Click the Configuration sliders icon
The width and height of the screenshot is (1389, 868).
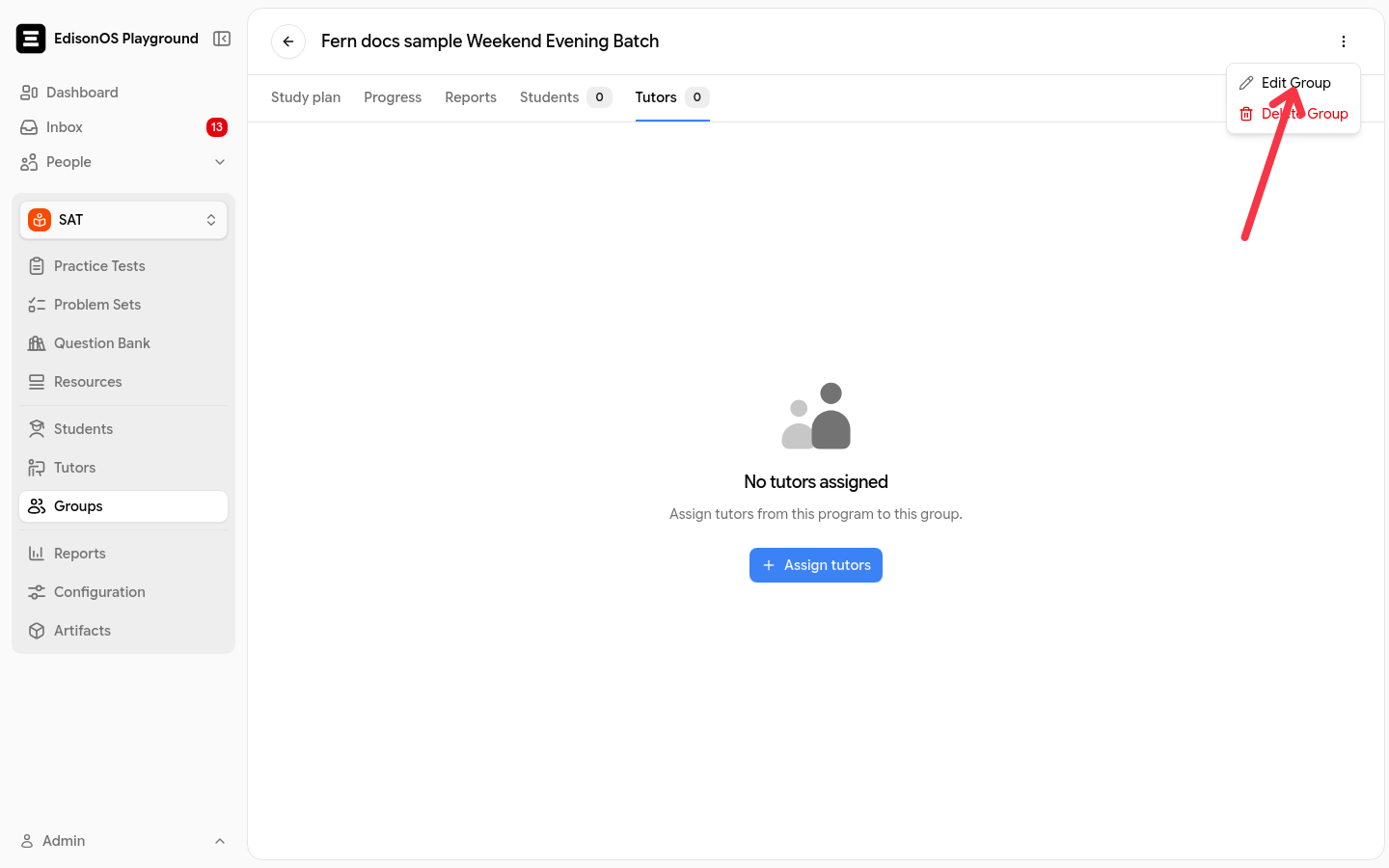(x=37, y=592)
